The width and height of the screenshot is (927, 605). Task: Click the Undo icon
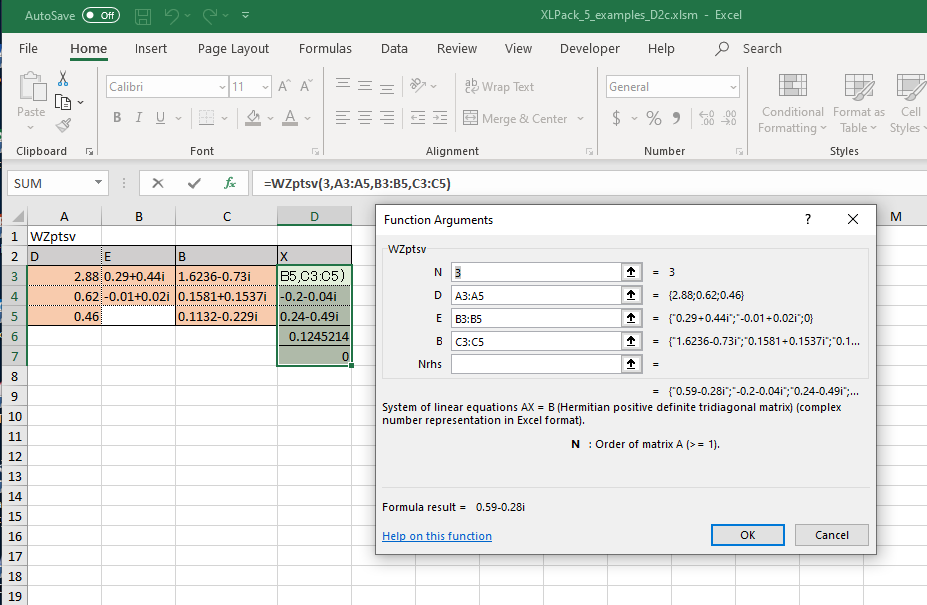[x=171, y=16]
